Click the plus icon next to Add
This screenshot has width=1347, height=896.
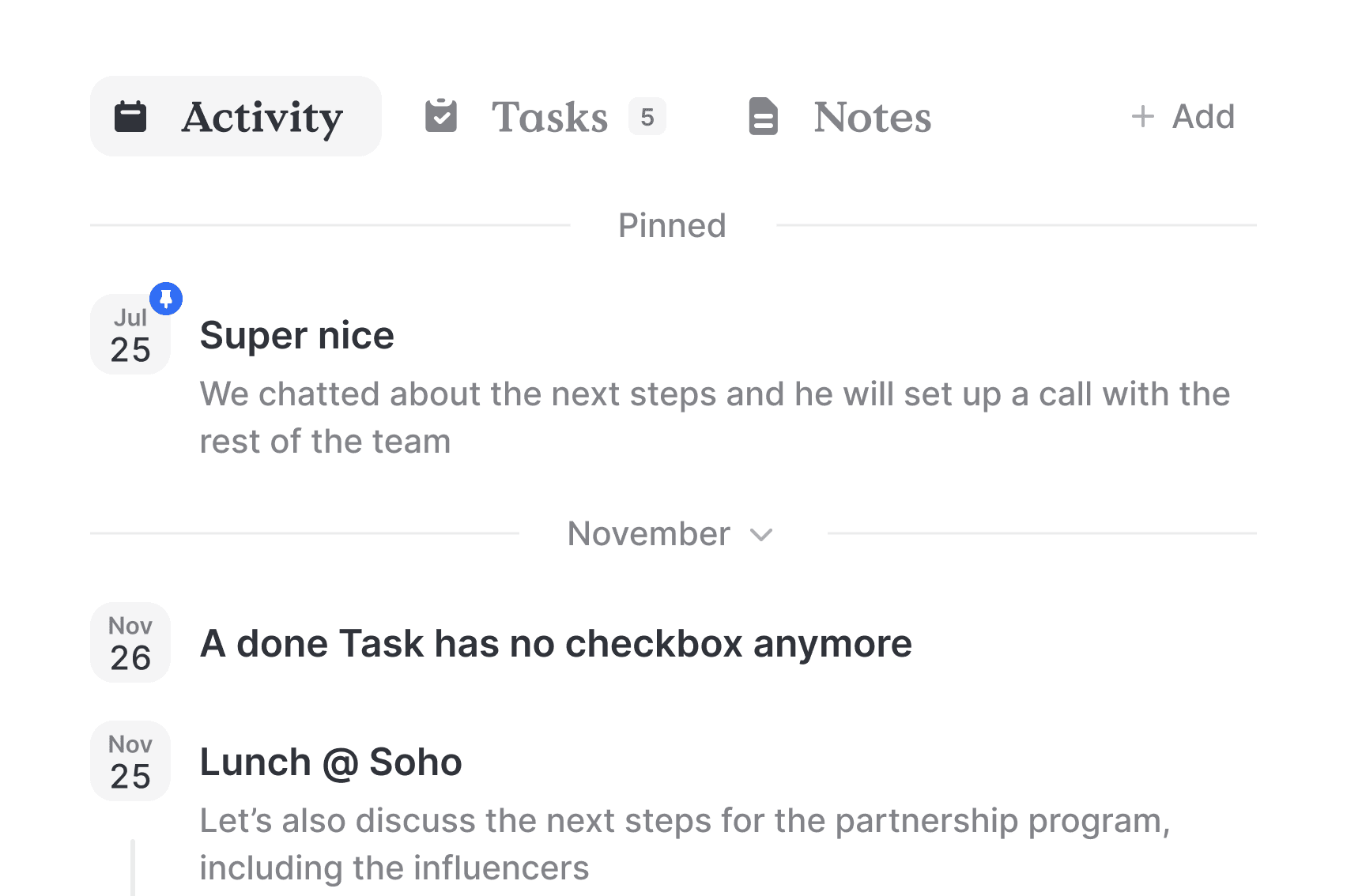[1143, 117]
